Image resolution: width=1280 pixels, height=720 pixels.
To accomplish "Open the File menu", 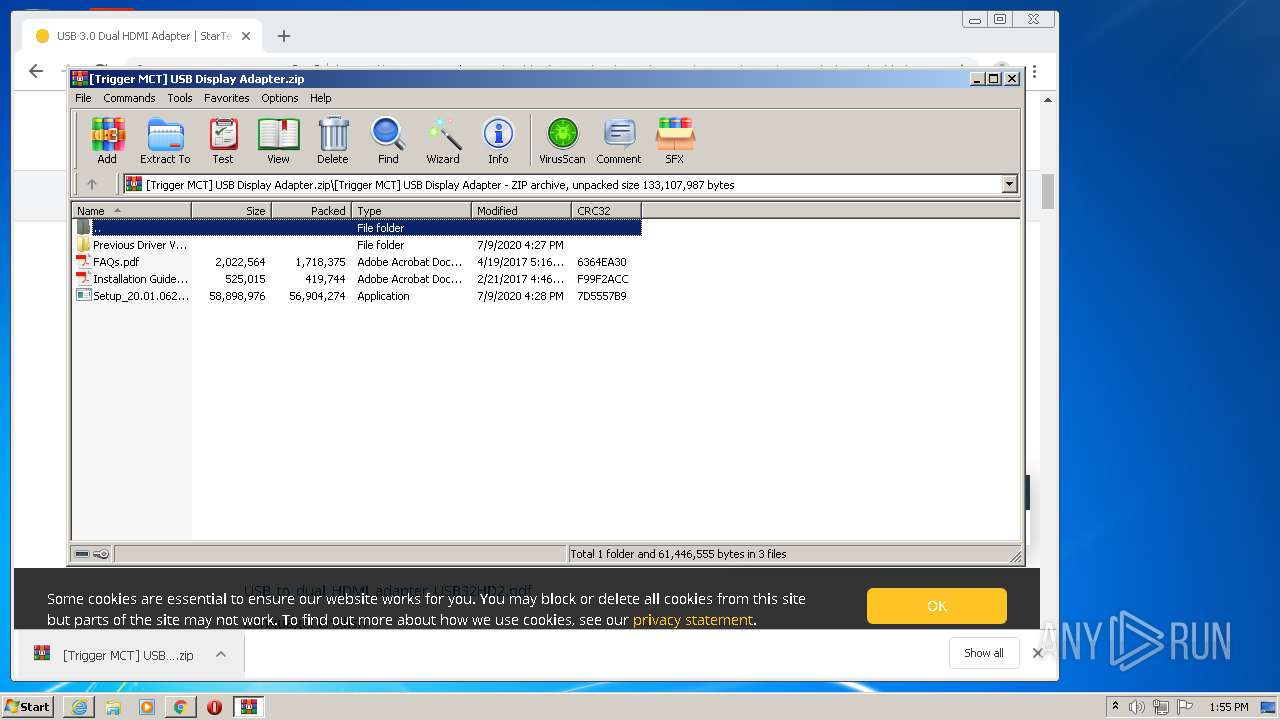I will click(83, 98).
